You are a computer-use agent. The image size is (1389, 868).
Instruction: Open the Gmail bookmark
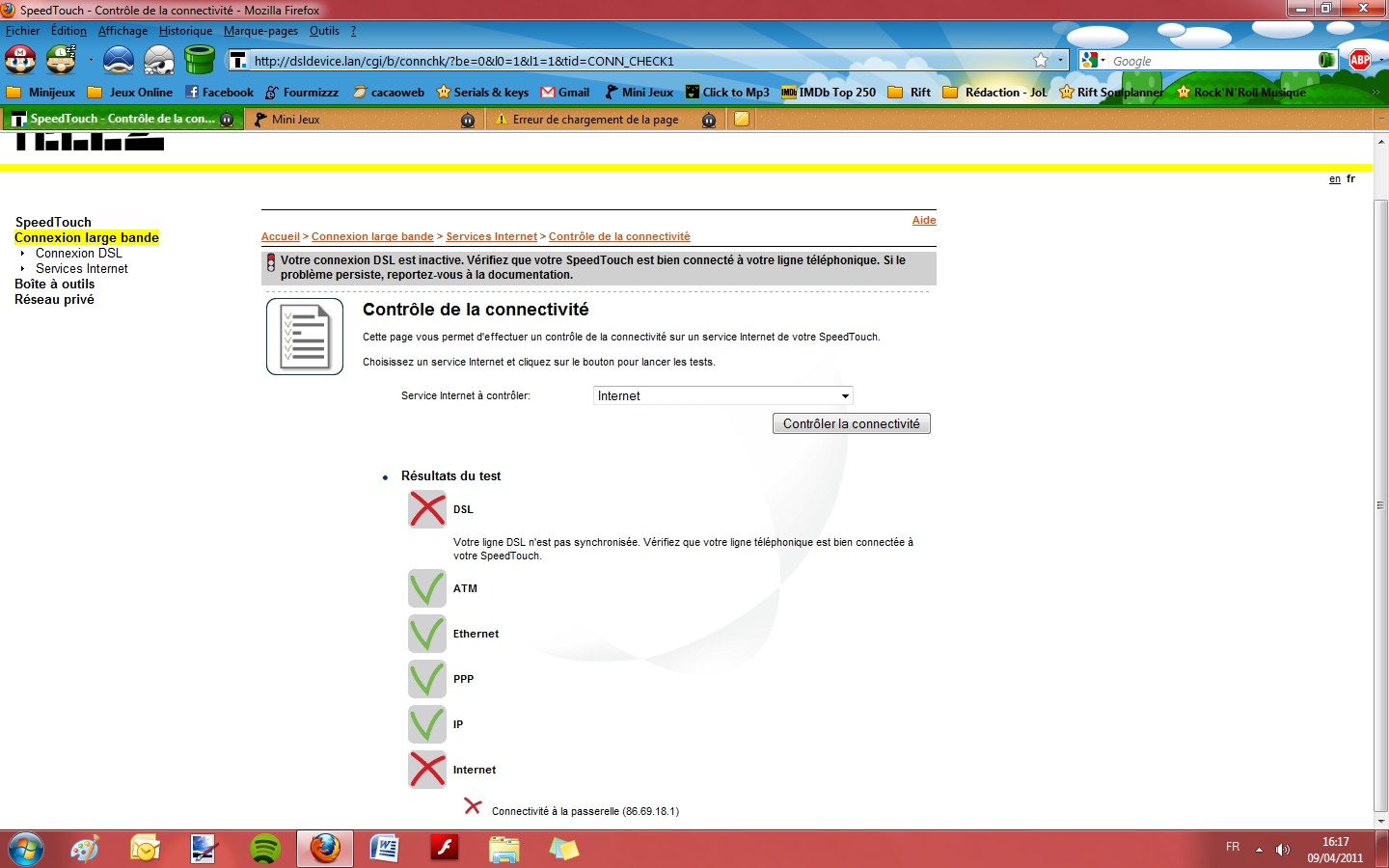coord(565,93)
